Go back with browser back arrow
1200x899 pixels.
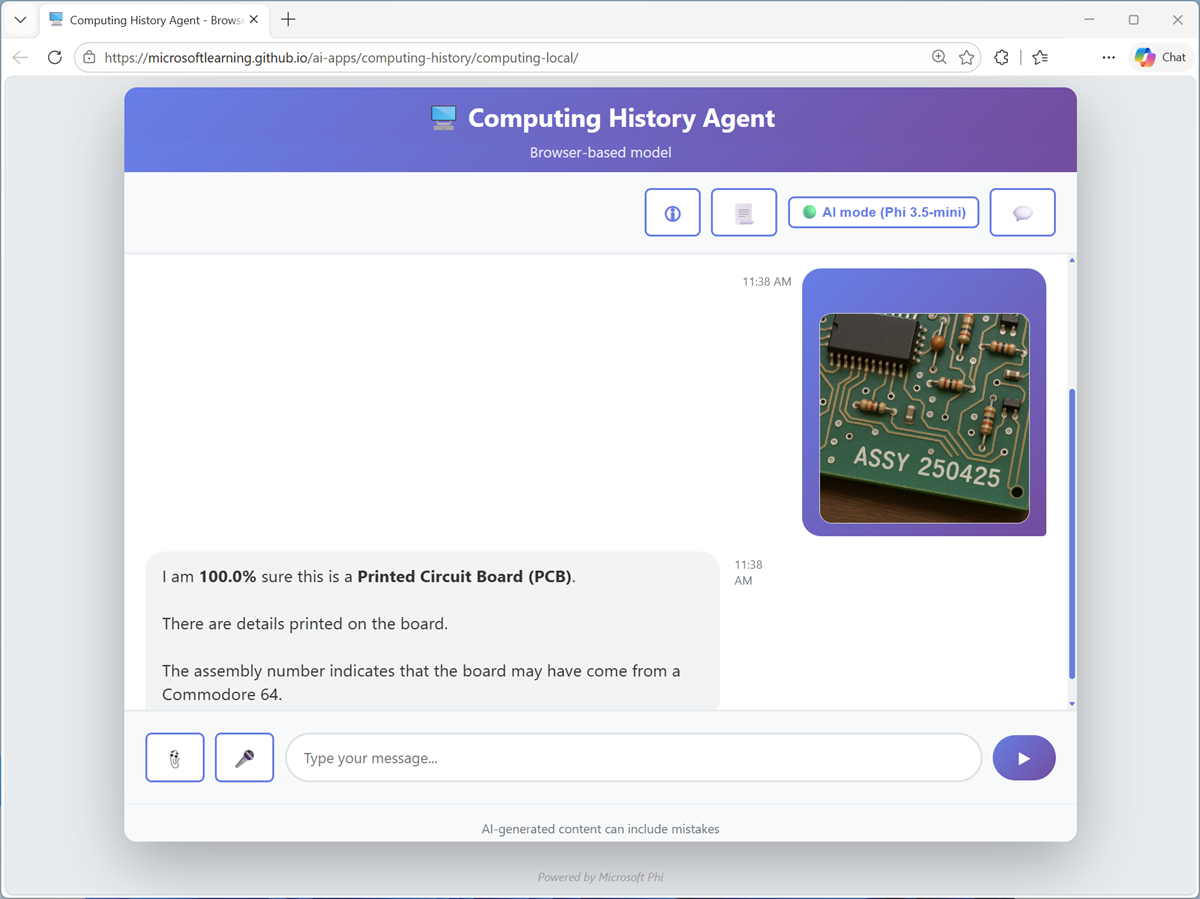pos(21,57)
